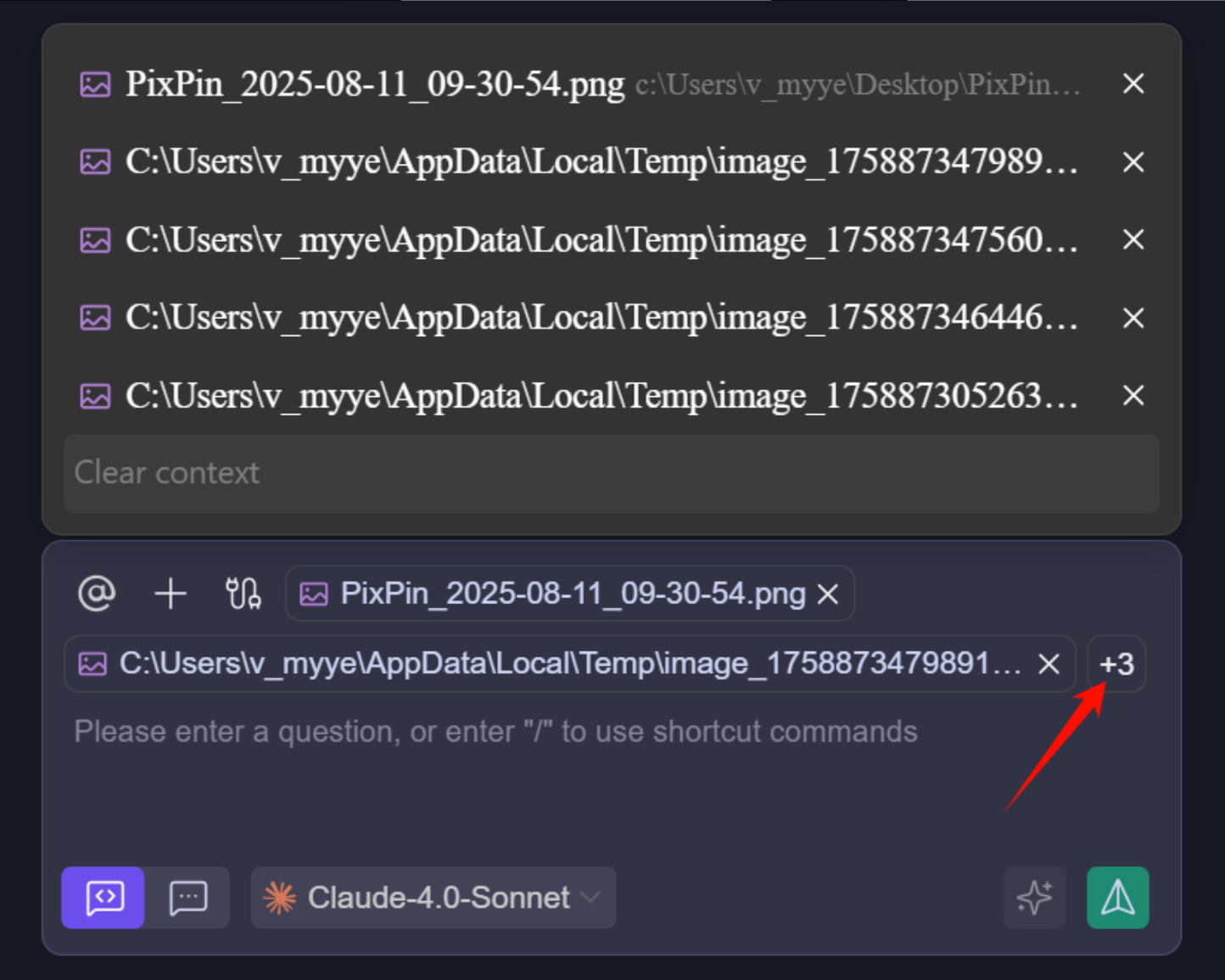
Task: Open the MCP tools connector icon
Action: click(243, 593)
